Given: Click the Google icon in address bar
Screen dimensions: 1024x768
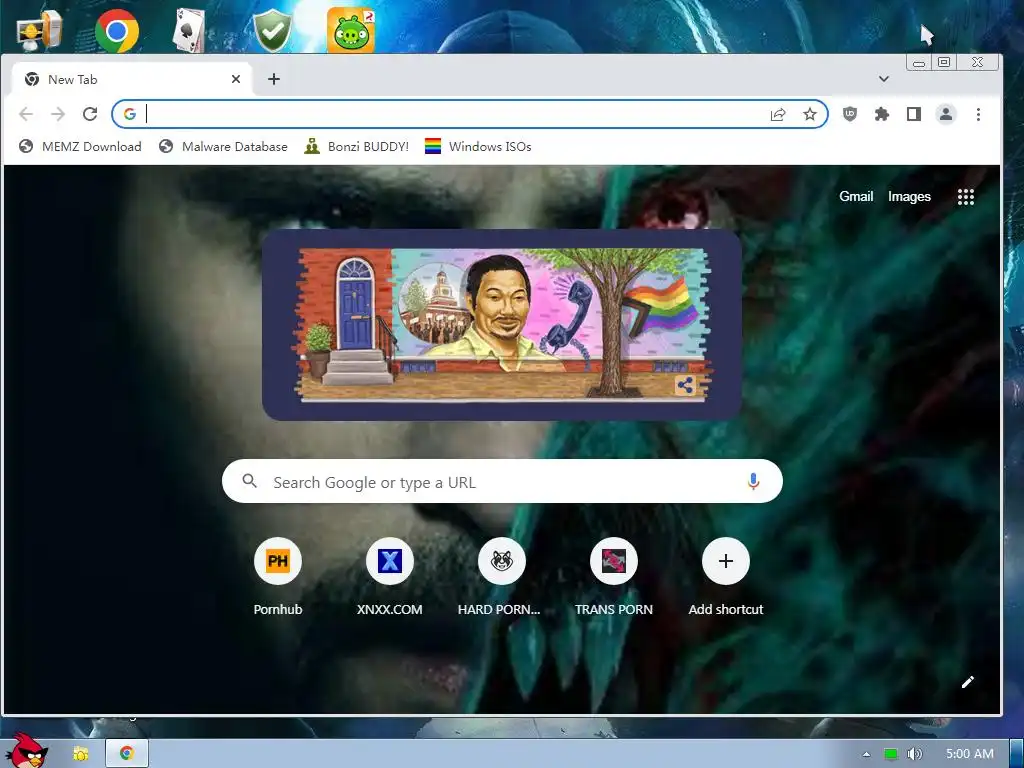Looking at the screenshot, I should 130,114.
